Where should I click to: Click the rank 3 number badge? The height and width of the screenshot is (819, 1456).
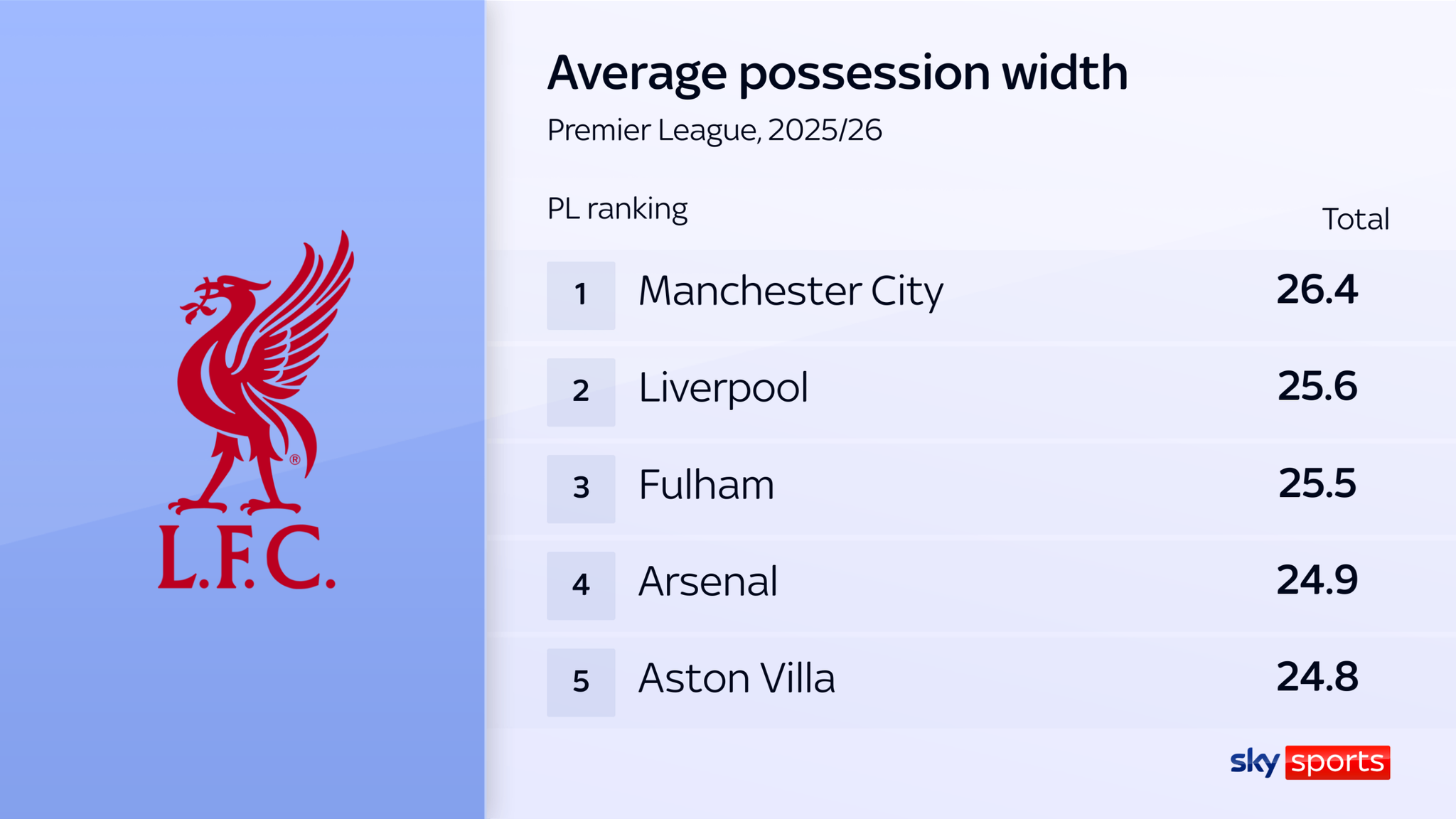tap(581, 488)
